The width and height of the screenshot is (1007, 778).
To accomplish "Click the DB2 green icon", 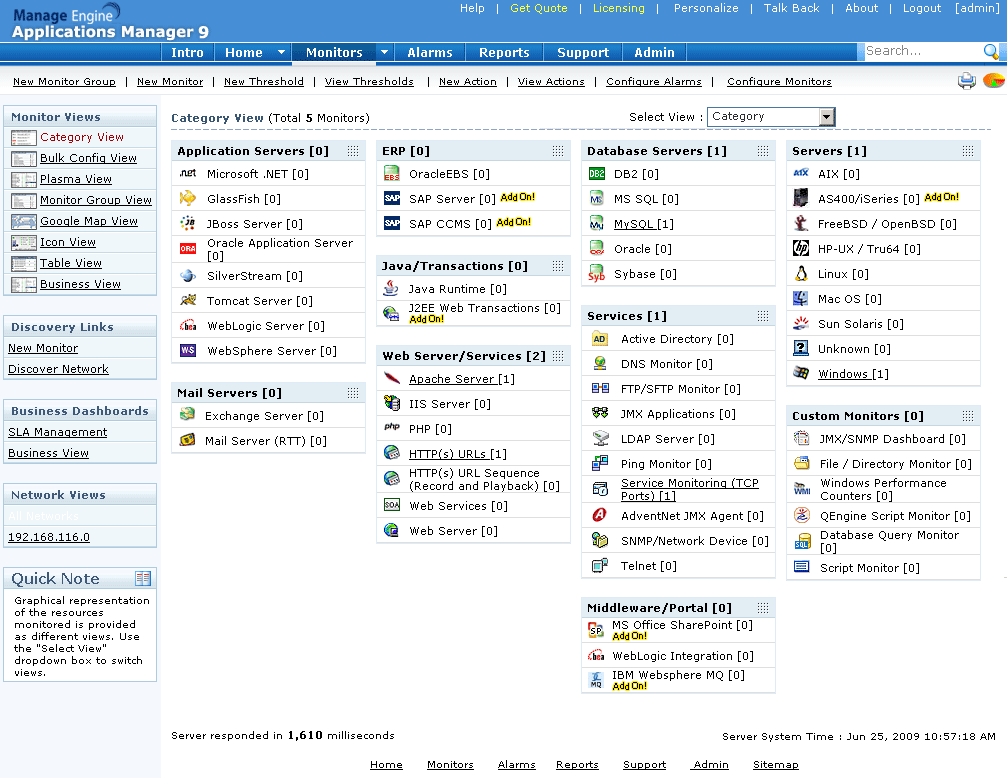I will [597, 173].
